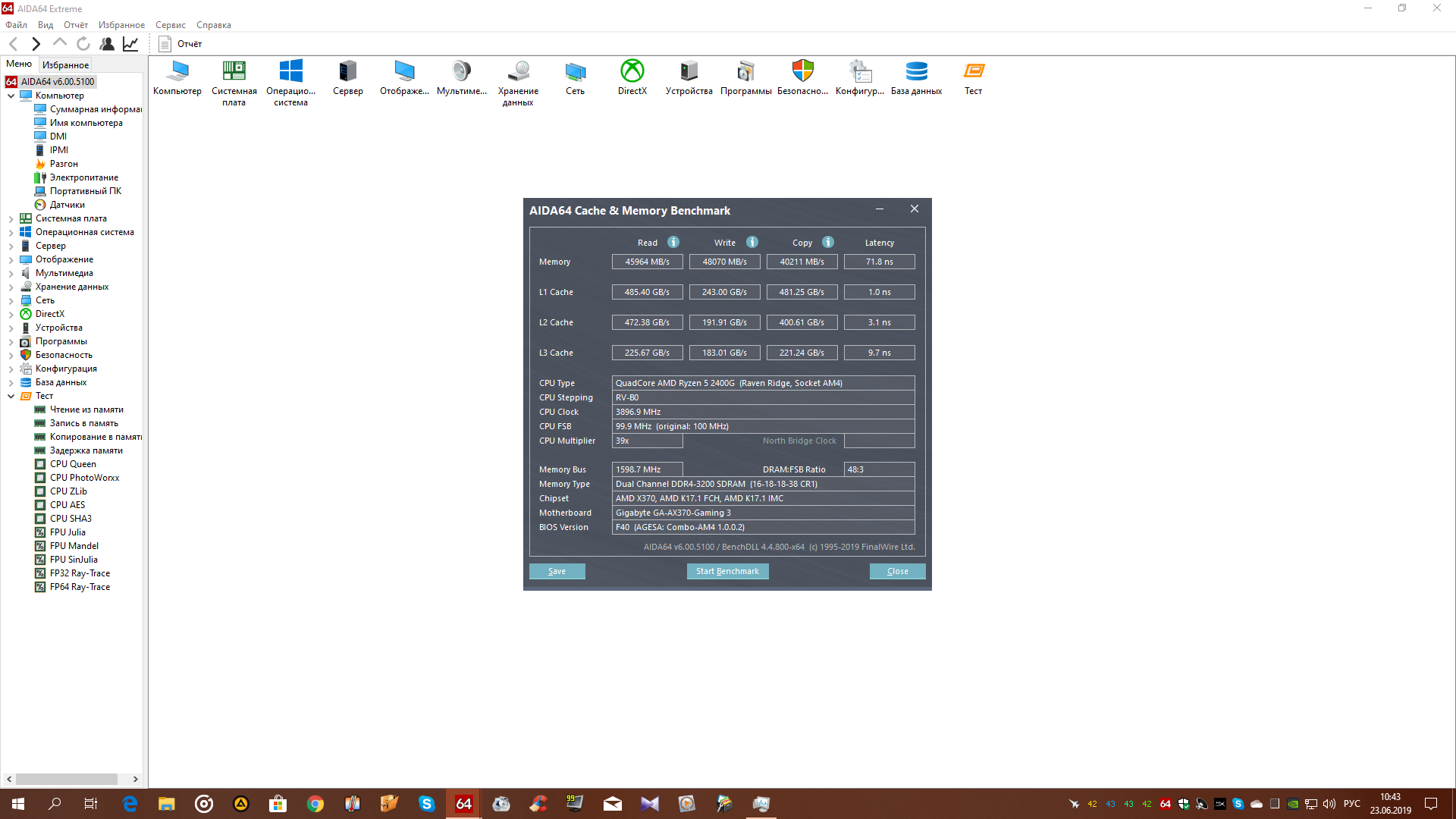Screen dimensions: 1456x819
Task: Open File Explorer from the taskbar
Action: coord(167,804)
